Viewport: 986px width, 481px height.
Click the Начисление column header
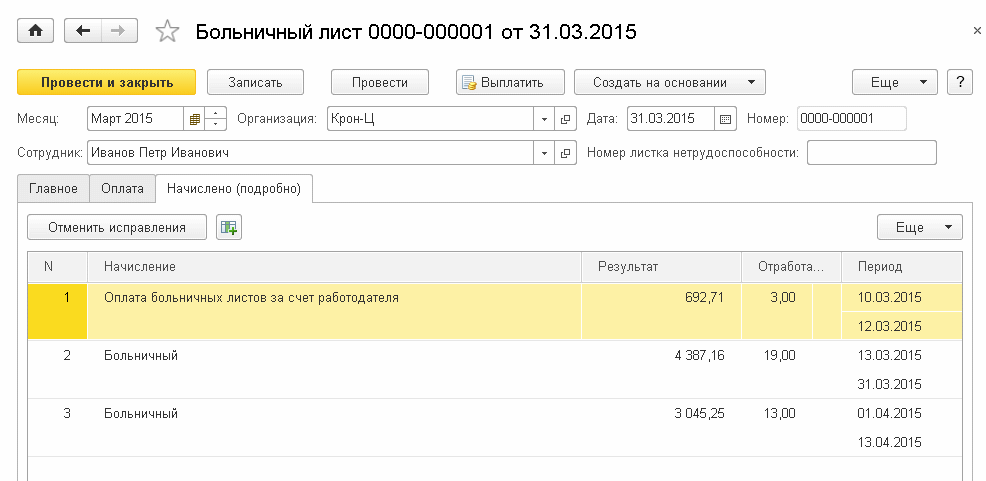click(334, 267)
